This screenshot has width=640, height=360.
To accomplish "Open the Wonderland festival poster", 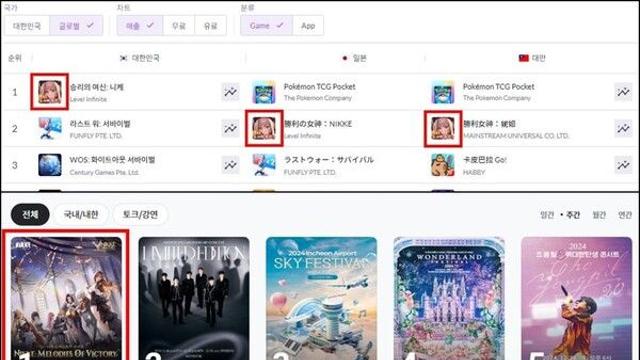I will coord(449,298).
